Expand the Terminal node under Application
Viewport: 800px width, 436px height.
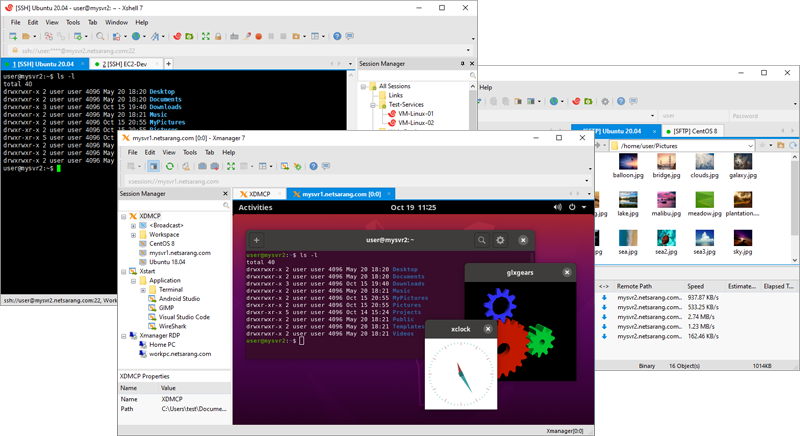[x=143, y=290]
